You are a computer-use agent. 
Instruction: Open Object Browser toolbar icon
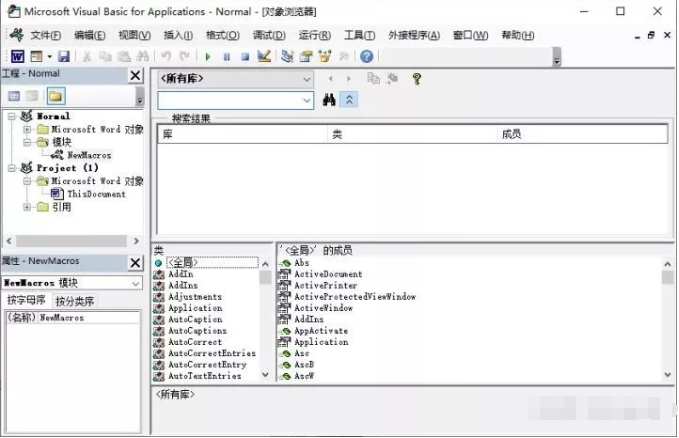coord(324,56)
